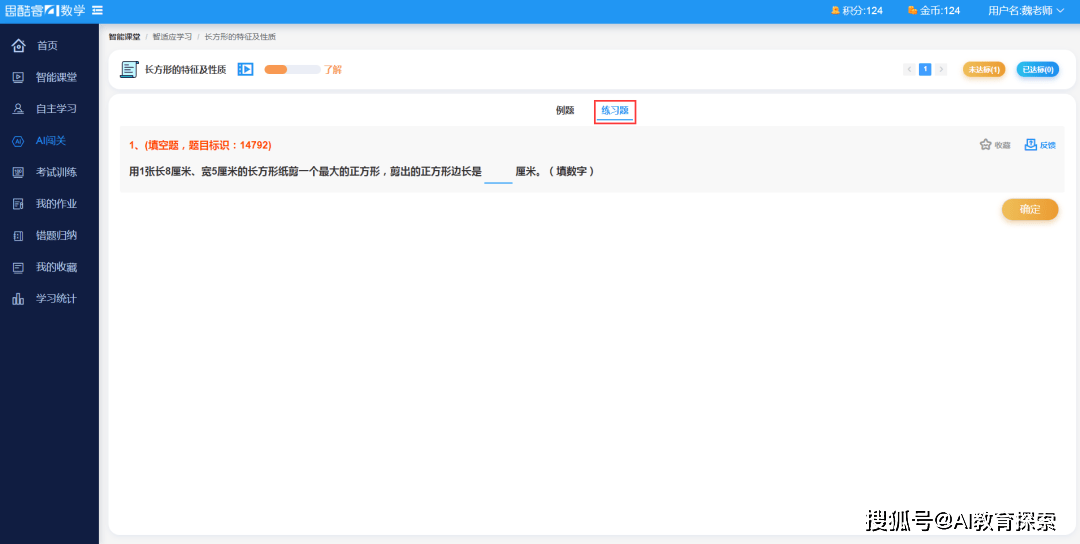Click the 自主学习 person icon
The image size is (1080, 544).
[x=19, y=109]
